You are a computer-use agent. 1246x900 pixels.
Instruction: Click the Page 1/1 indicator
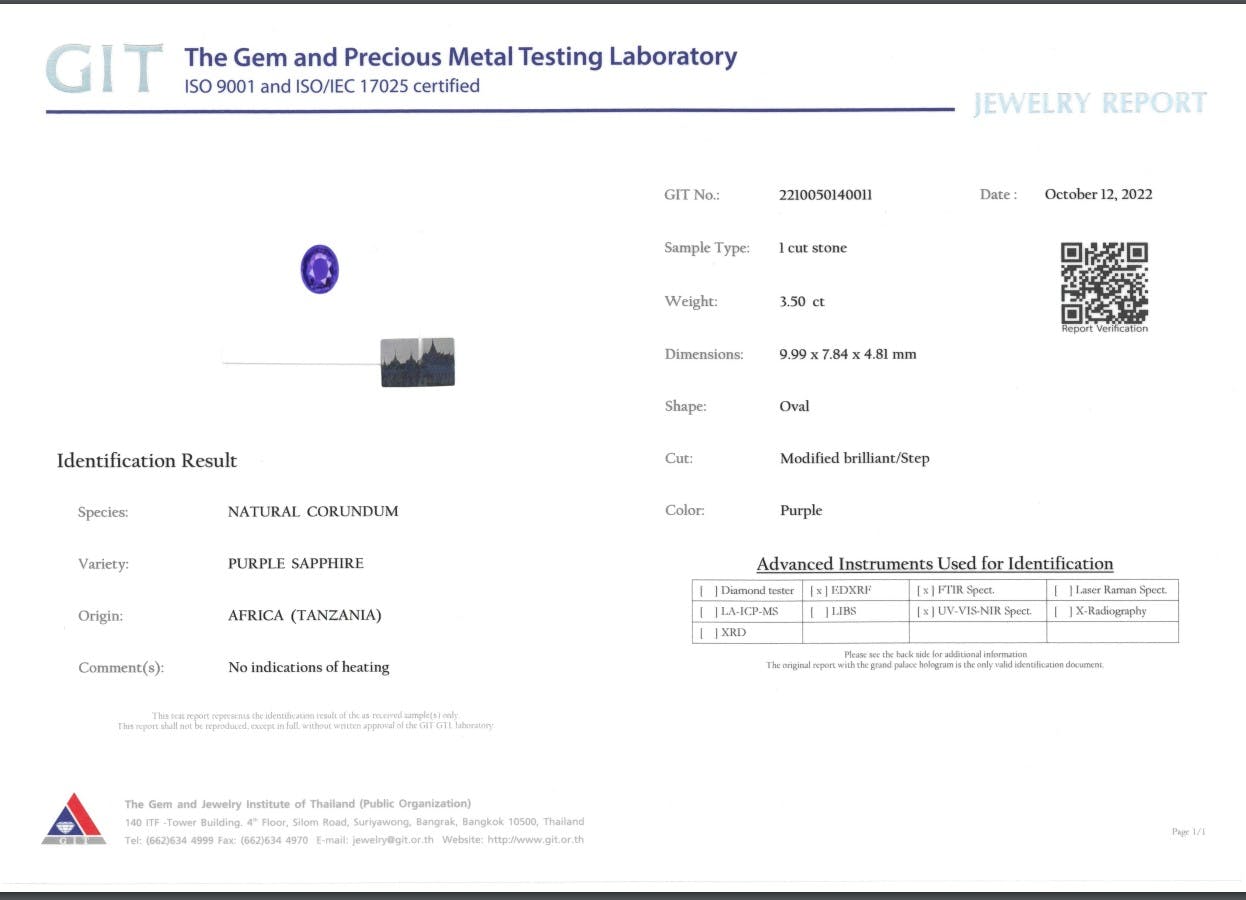pyautogui.click(x=1188, y=832)
